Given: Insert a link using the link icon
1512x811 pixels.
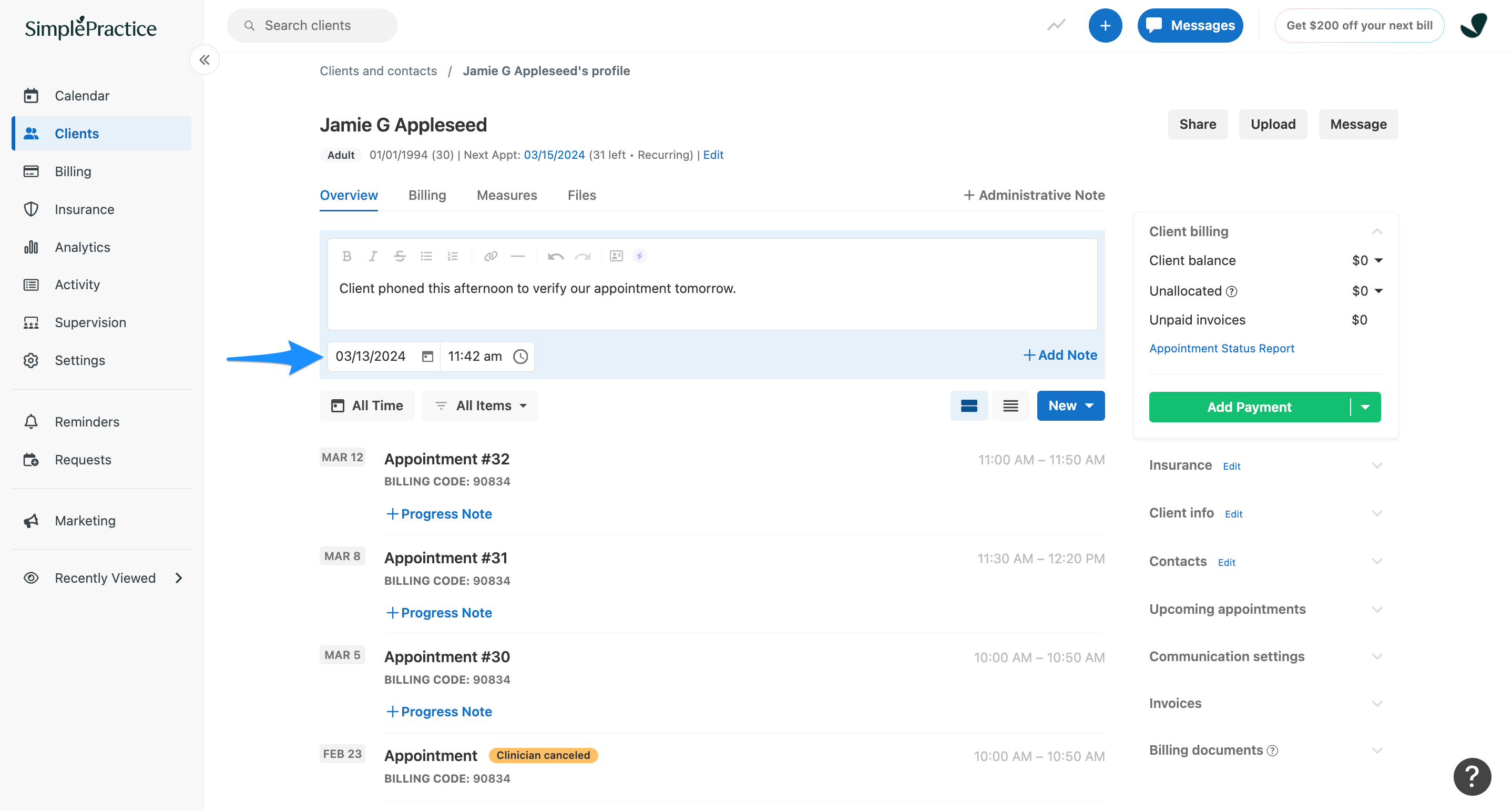Looking at the screenshot, I should click(491, 256).
